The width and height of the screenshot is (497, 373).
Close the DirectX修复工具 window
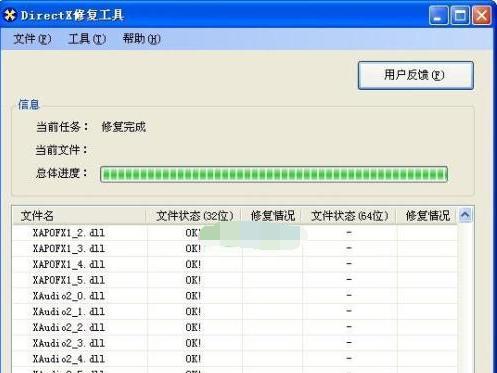[x=482, y=15]
